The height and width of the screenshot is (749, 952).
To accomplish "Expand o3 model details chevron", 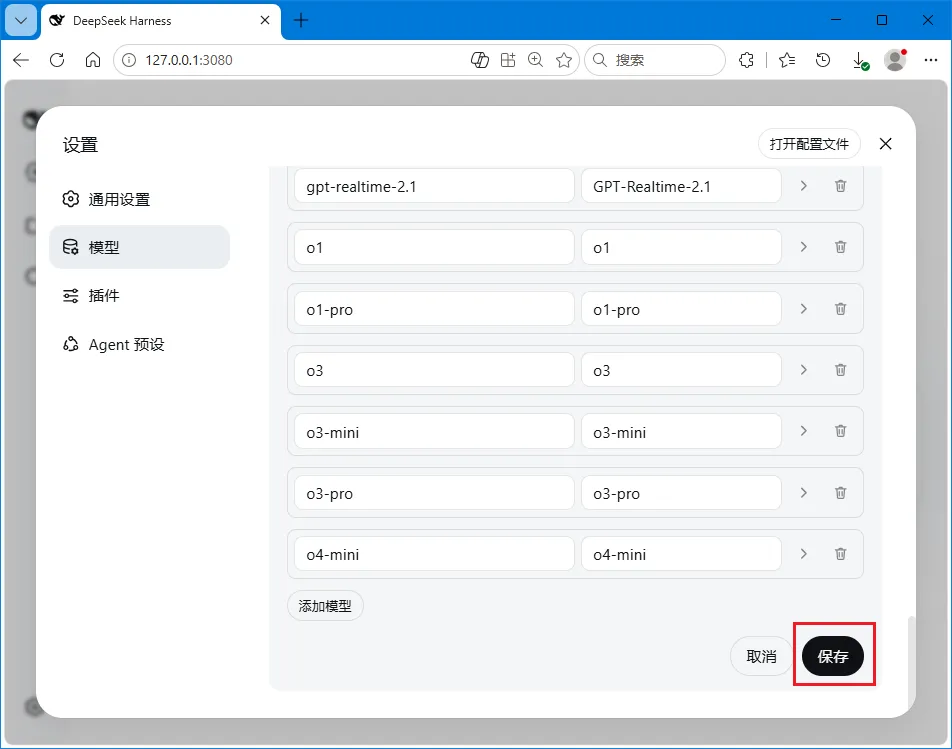I will (x=803, y=370).
